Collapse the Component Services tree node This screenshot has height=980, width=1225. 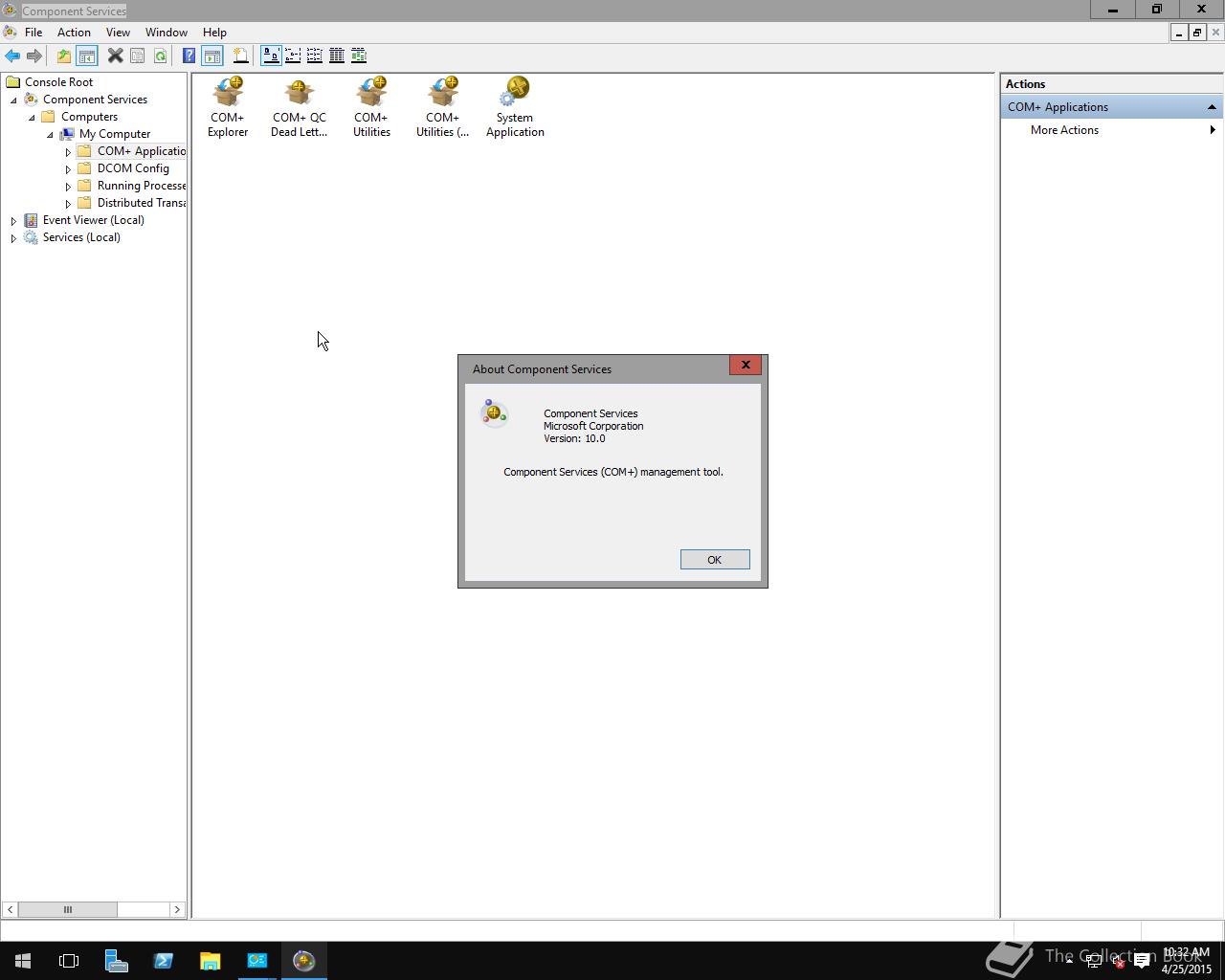tap(13, 100)
